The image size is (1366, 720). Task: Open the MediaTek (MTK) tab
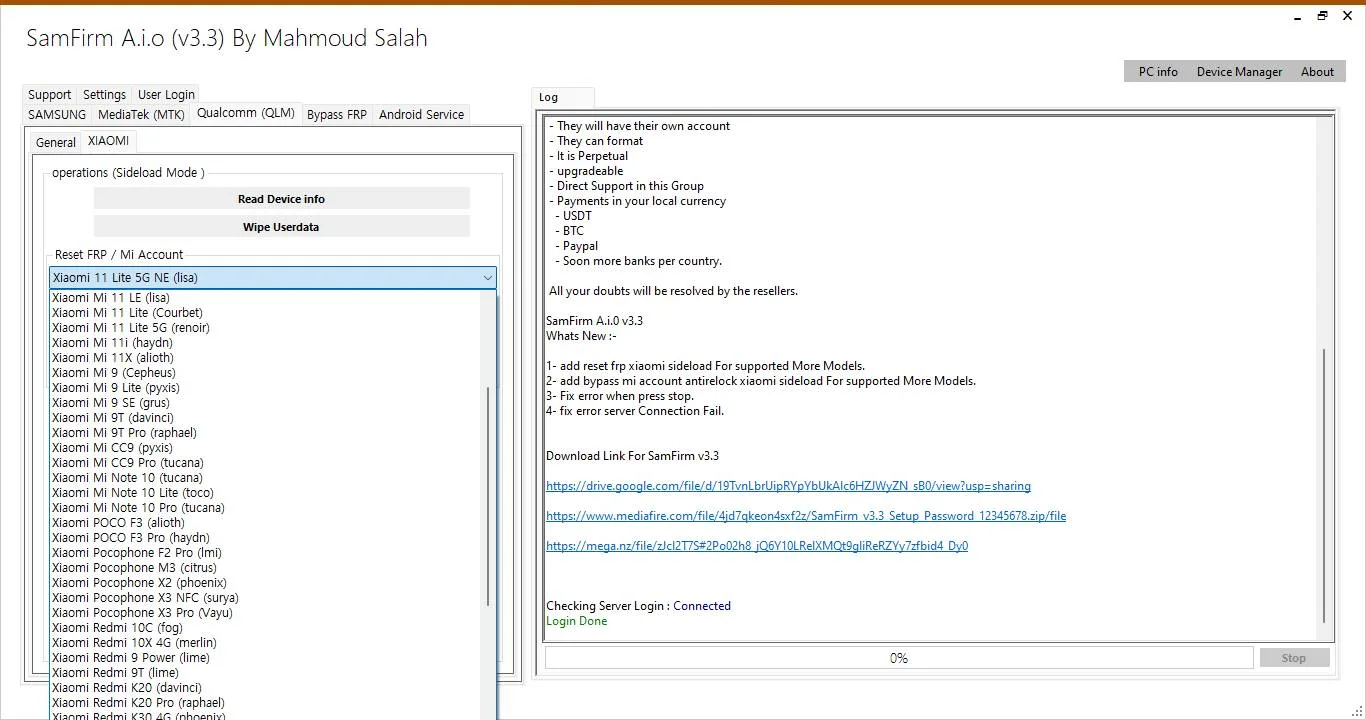coord(141,115)
